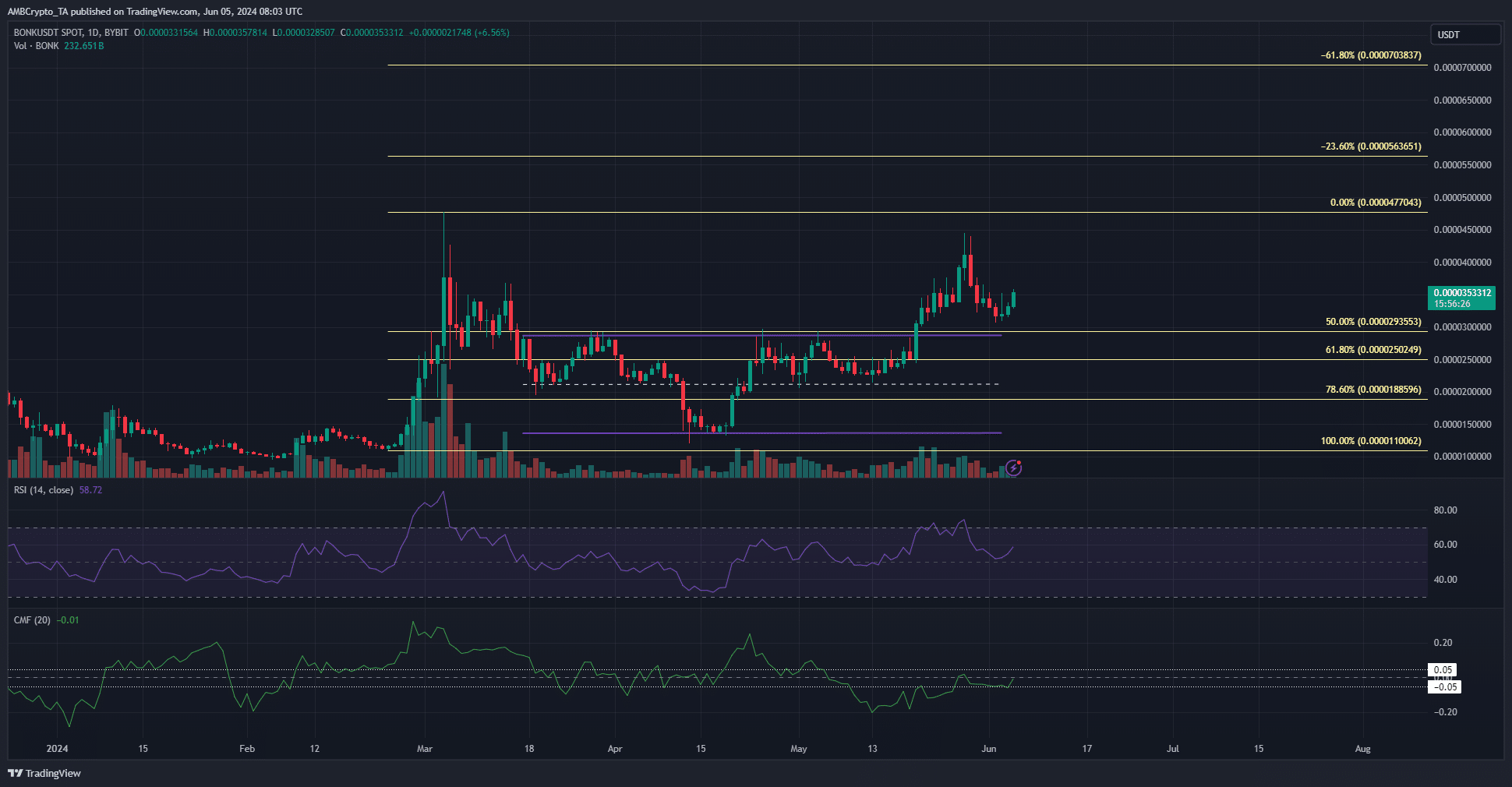Click the Aug date on the time axis

pos(1363,749)
